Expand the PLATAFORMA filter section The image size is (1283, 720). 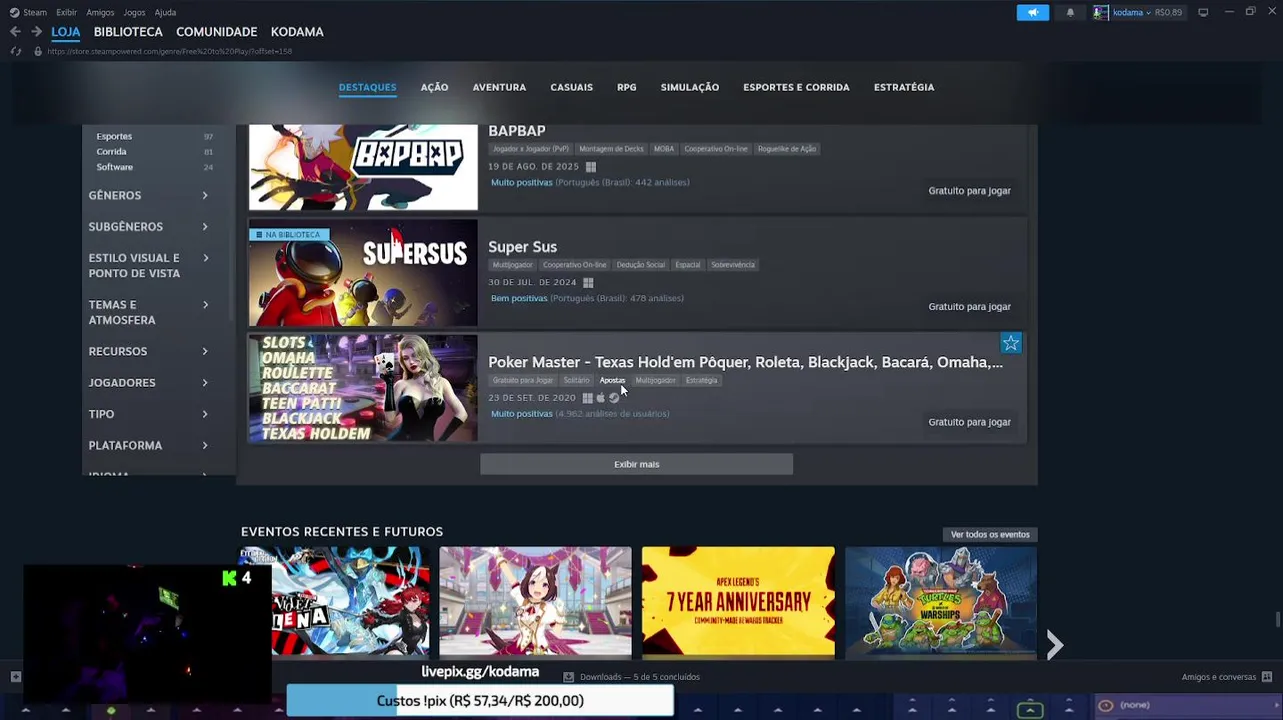148,446
